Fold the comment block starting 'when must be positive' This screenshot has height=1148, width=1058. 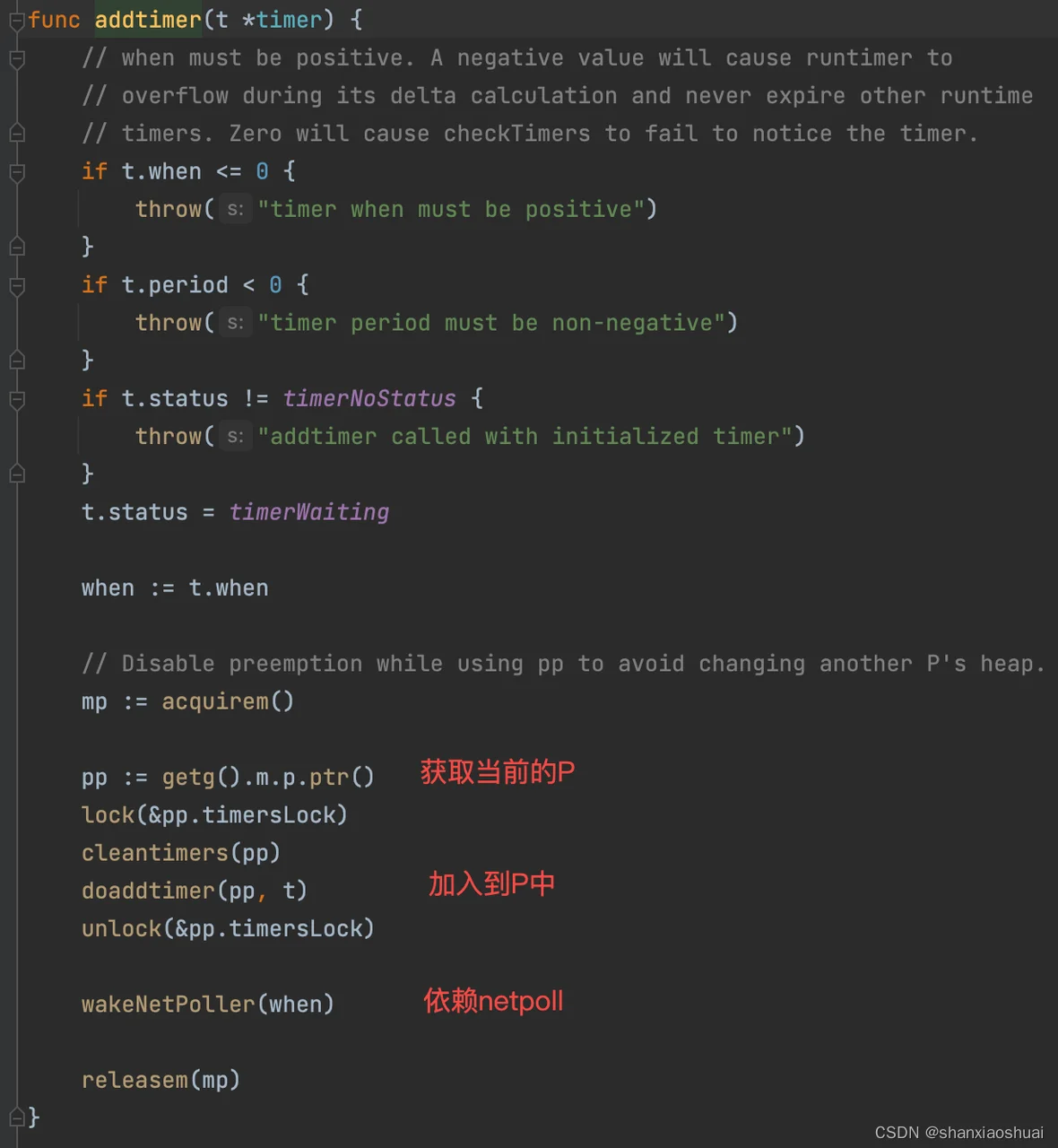point(16,59)
